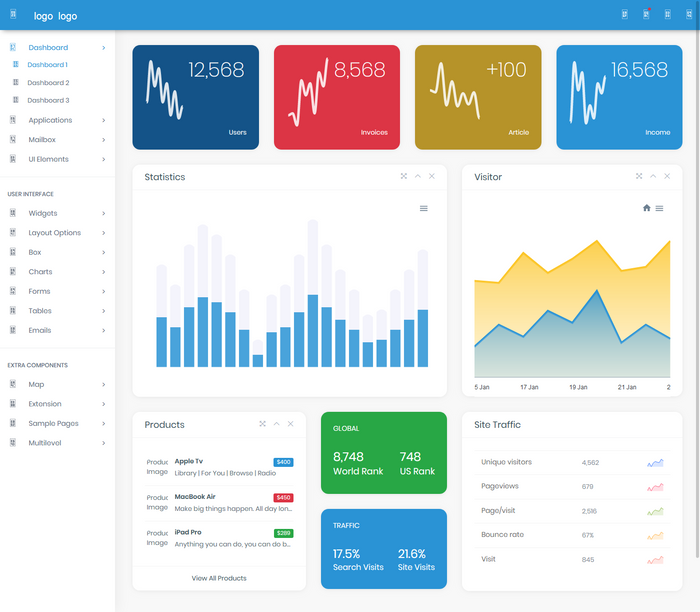700x612 pixels.
Task: Click the blue Traffic card
Action: point(384,549)
